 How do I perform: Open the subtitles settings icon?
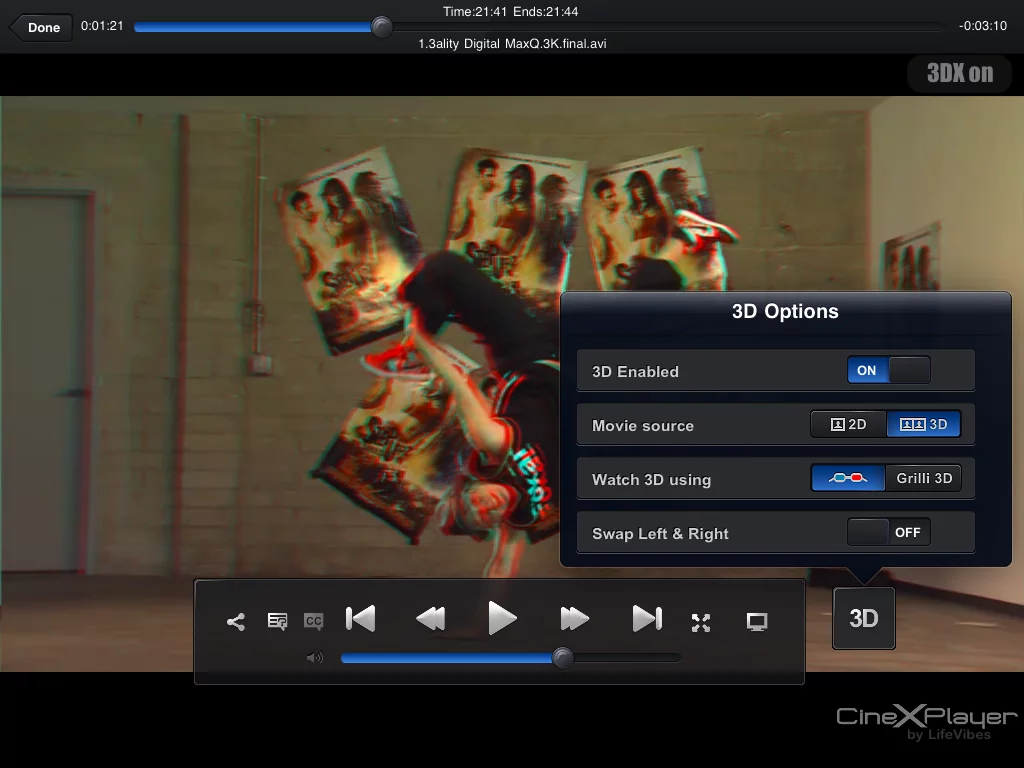(277, 621)
